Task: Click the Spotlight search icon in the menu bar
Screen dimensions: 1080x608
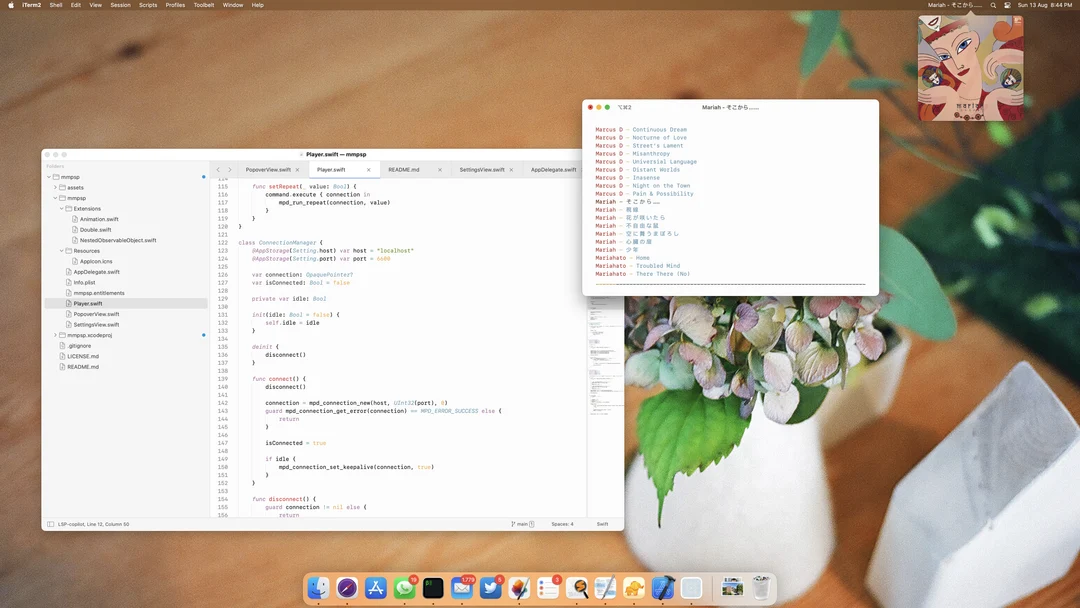Action: coord(992,4)
